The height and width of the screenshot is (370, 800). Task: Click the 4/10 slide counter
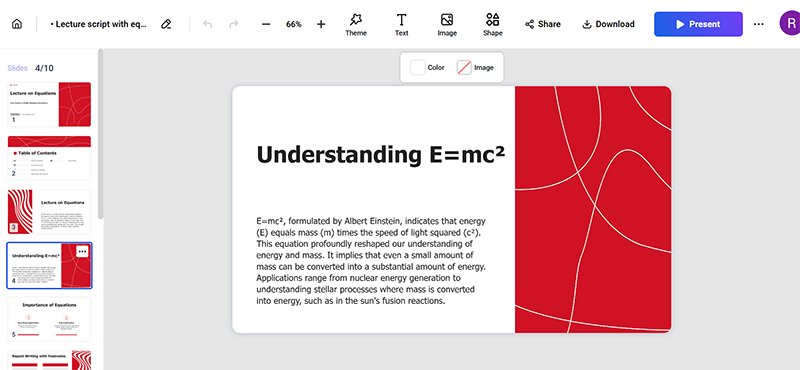pyautogui.click(x=44, y=68)
